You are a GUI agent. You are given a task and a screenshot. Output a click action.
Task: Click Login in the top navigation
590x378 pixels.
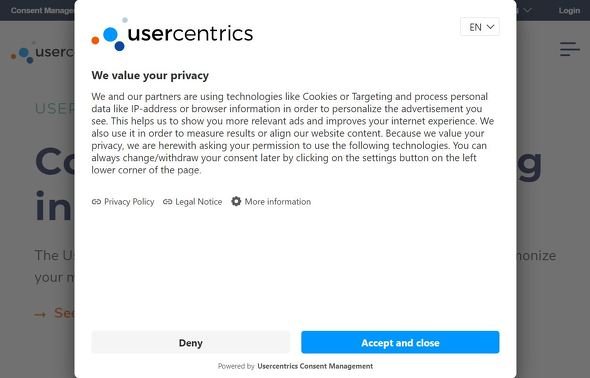(x=569, y=11)
